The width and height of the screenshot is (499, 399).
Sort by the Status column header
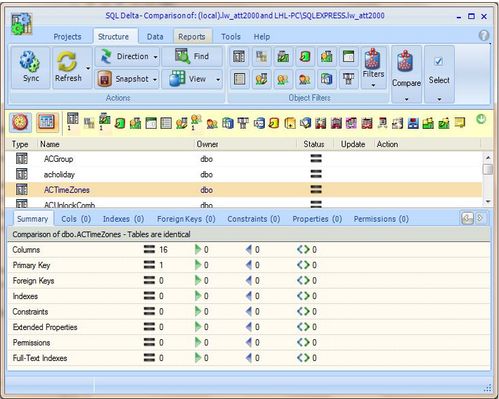click(314, 144)
